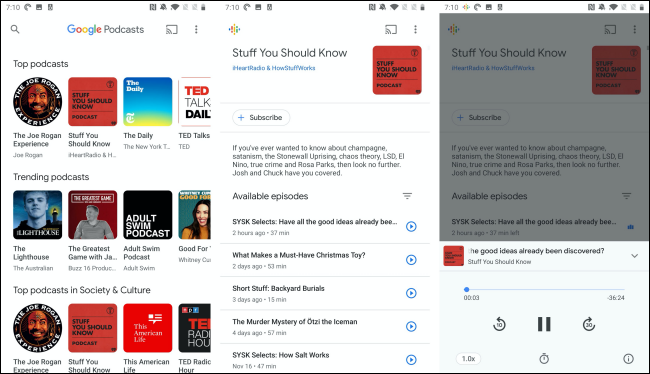This screenshot has width=650, height=374.
Task: Open iHeartRadio & HowStuffWorks publisher link
Action: click(274, 68)
